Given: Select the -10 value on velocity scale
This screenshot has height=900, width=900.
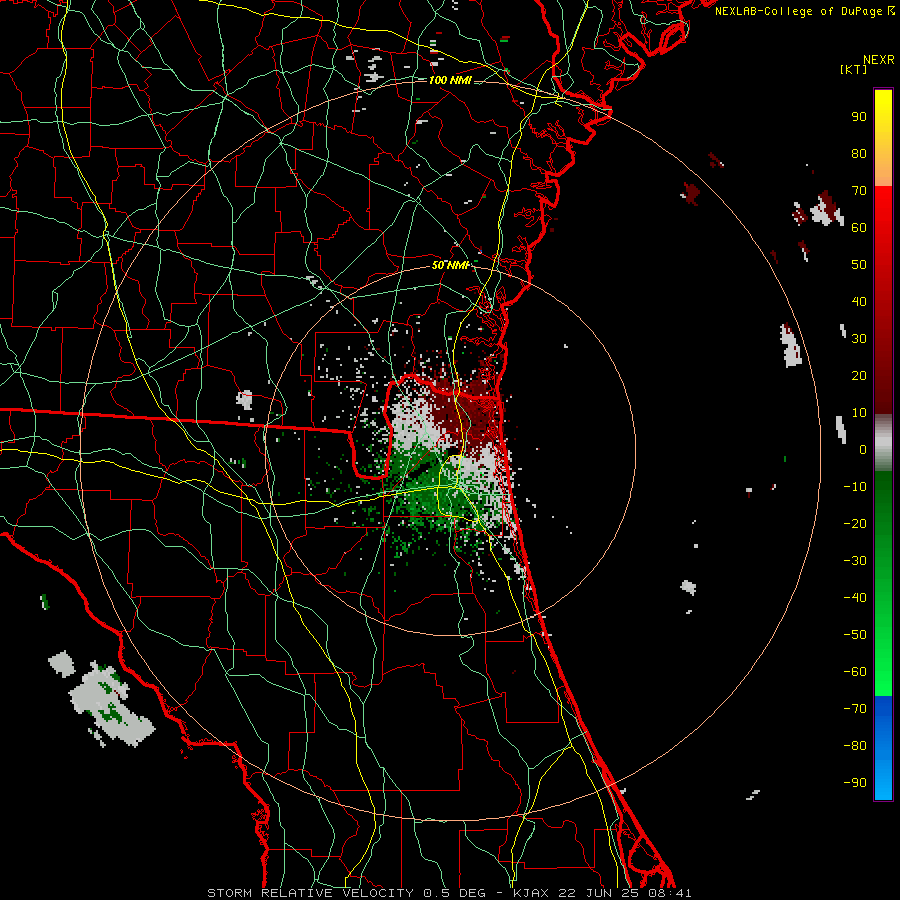Looking at the screenshot, I should tap(855, 487).
